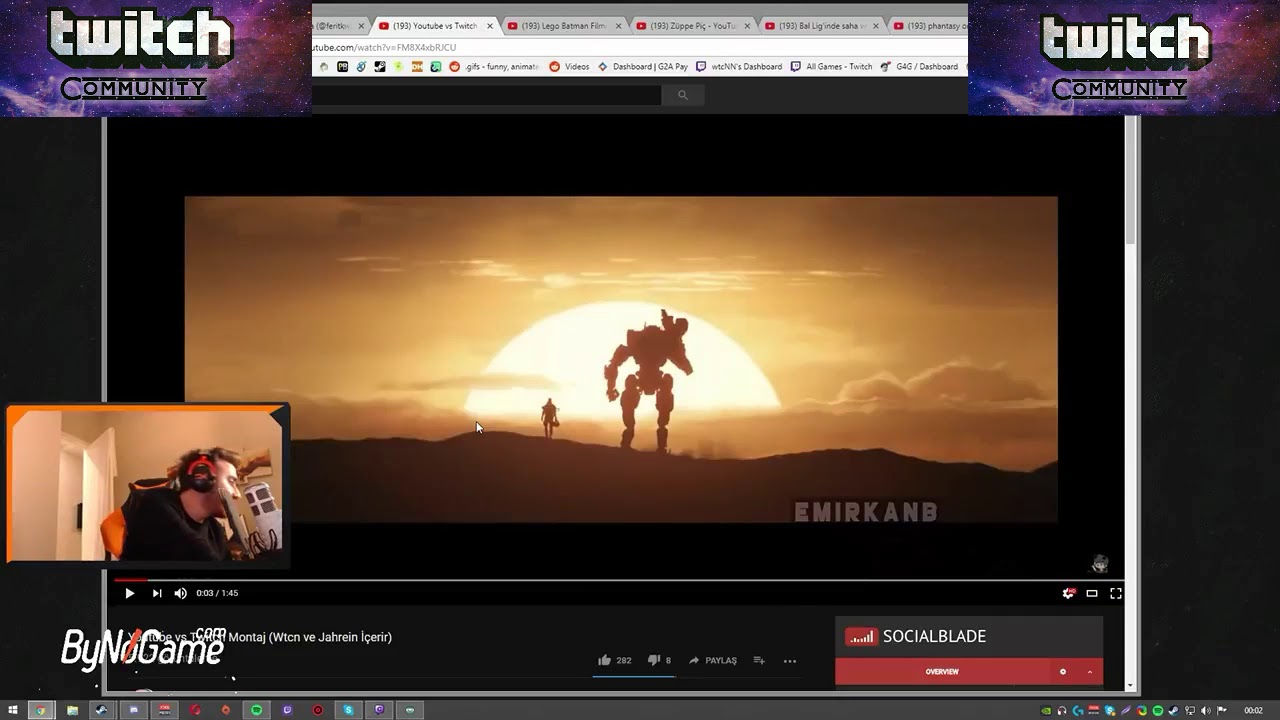The height and width of the screenshot is (720, 1280).
Task: Click the system tray volume speaker
Action: coord(1206,711)
